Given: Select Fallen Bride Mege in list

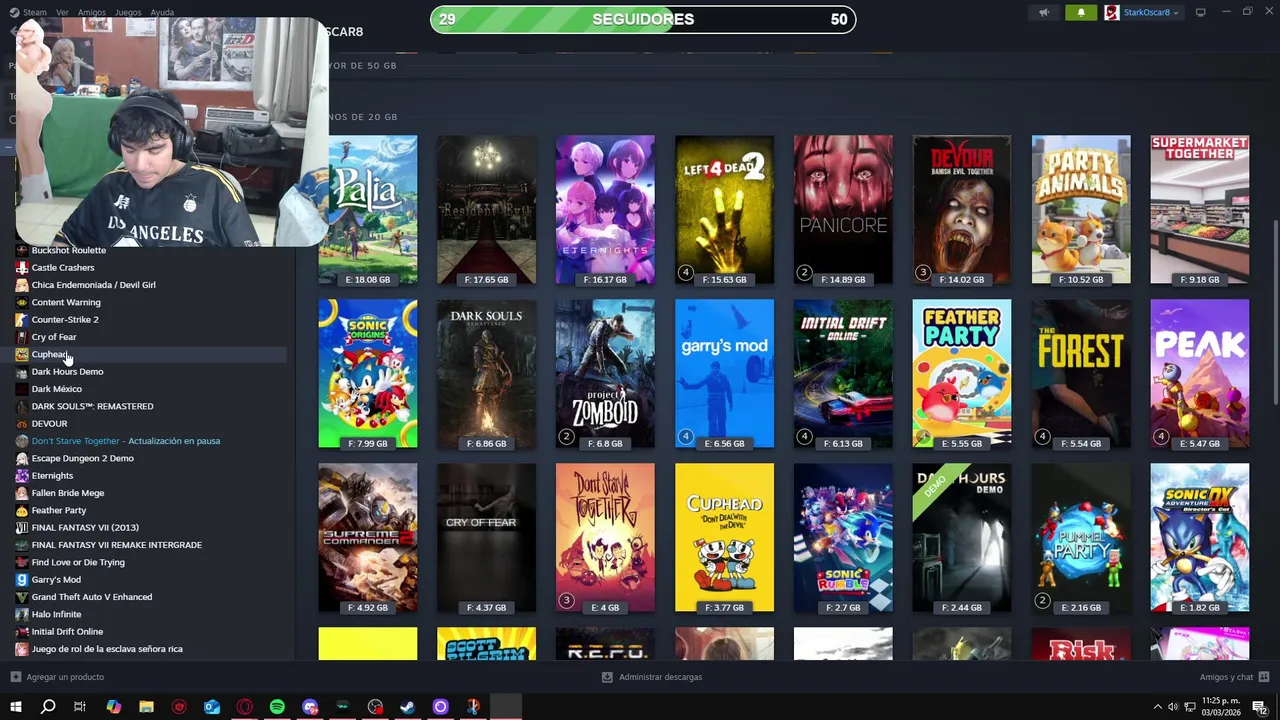Looking at the screenshot, I should pyautogui.click(x=68, y=493).
